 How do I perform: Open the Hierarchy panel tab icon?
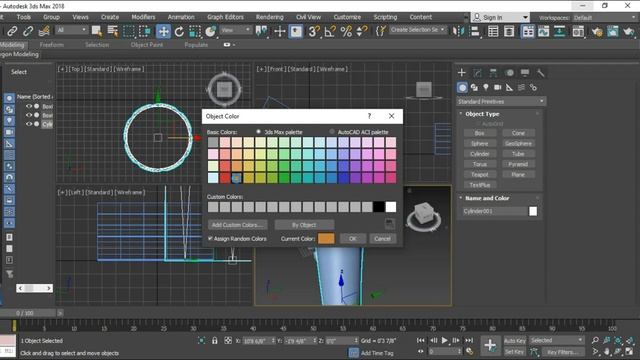coord(493,73)
